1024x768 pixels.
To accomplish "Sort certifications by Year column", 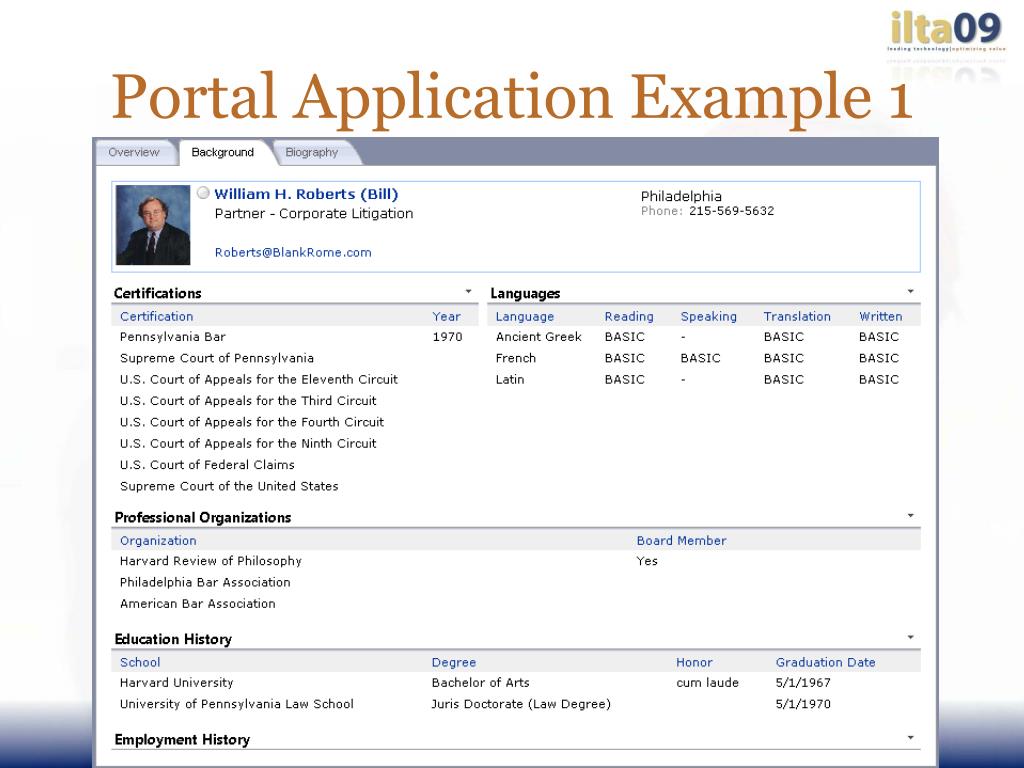I will click(x=447, y=316).
